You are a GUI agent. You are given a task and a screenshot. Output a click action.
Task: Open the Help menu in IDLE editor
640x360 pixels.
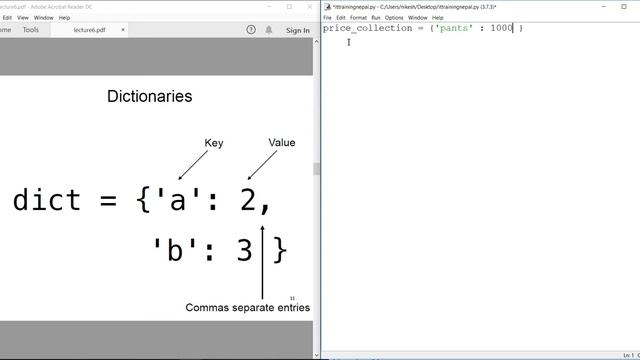438,18
